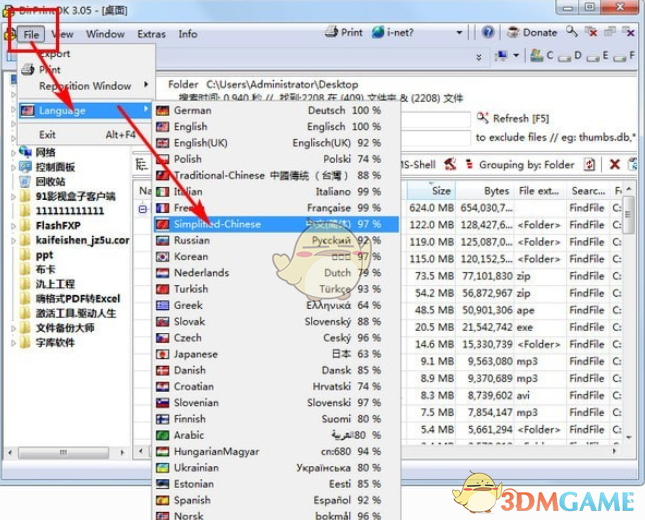The width and height of the screenshot is (645, 520).
Task: Click the exclude files input field
Action: tap(435, 138)
